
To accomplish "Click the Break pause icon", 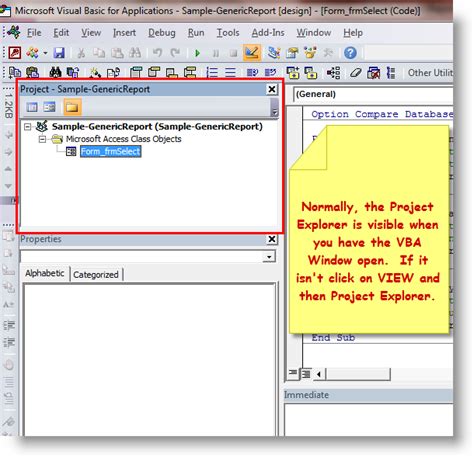I will [x=216, y=53].
